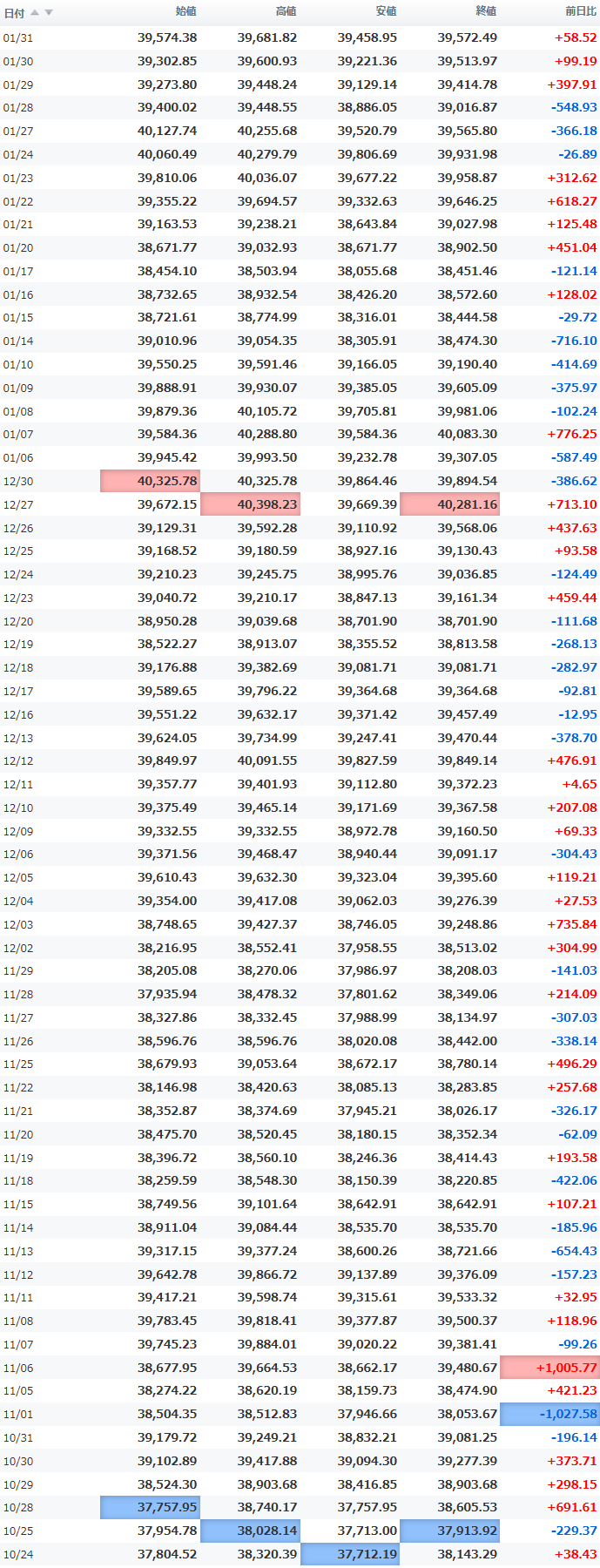
Task: Select closing price 38,220.85 on 11/18
Action: point(468,1181)
